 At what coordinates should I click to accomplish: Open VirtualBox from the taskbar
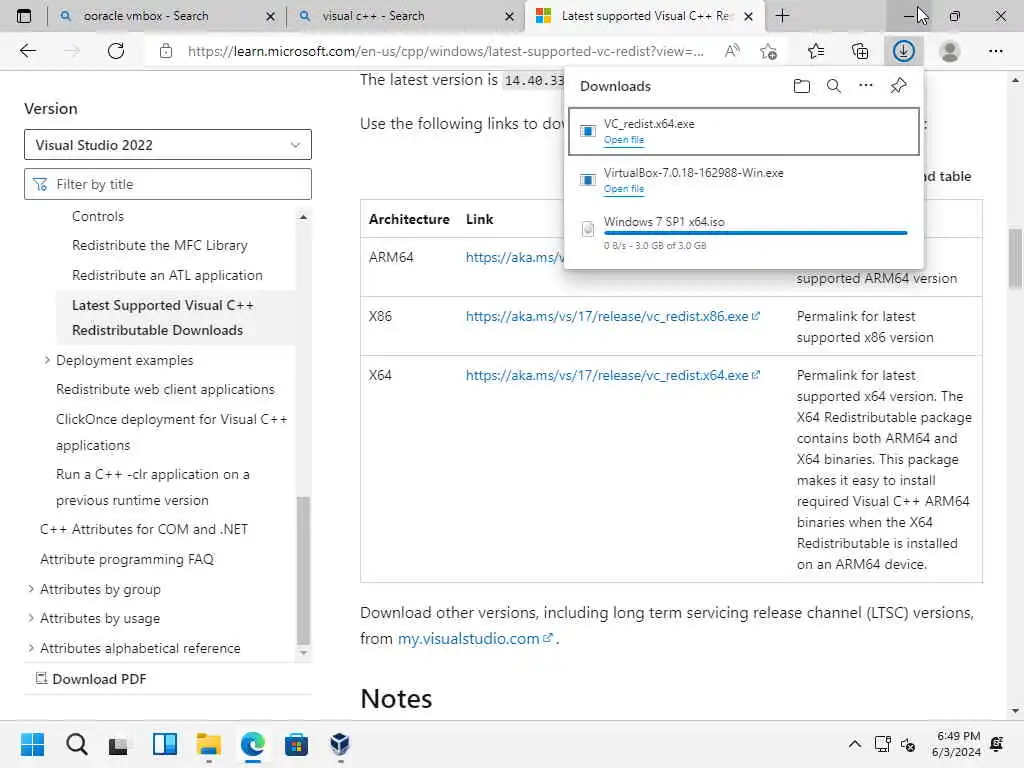[340, 744]
